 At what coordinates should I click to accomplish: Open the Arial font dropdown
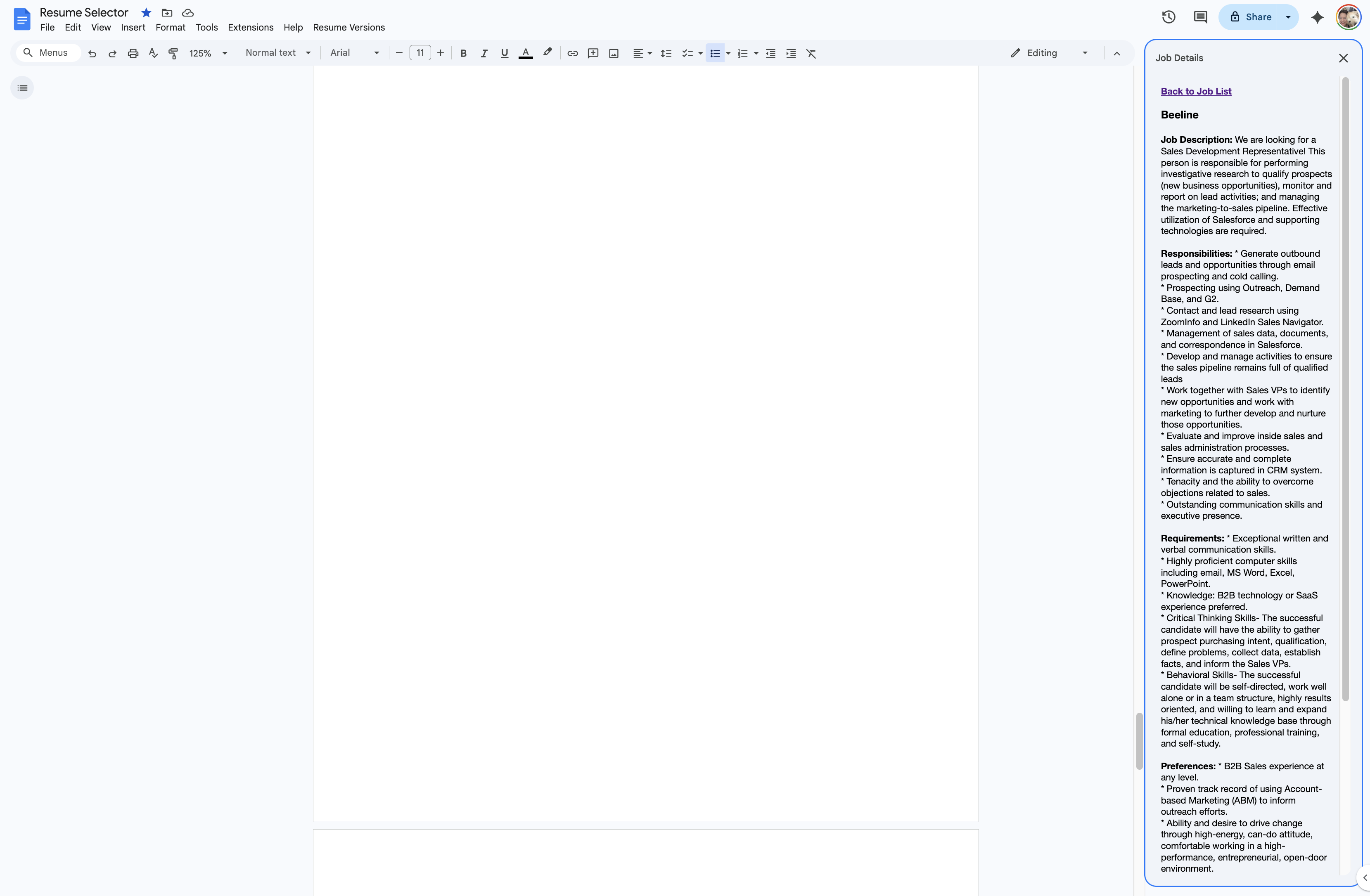(355, 53)
